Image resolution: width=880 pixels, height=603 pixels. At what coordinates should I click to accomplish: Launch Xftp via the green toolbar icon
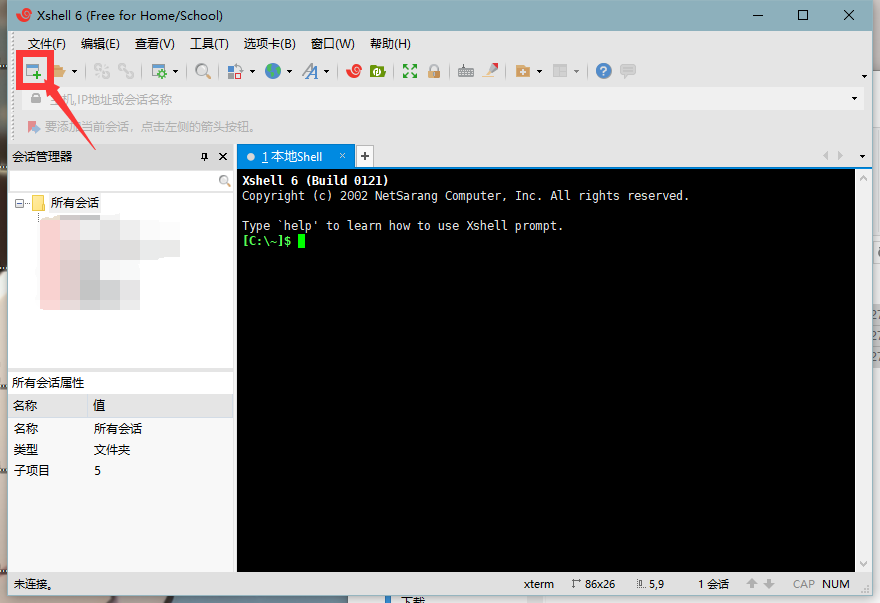pyautogui.click(x=378, y=71)
